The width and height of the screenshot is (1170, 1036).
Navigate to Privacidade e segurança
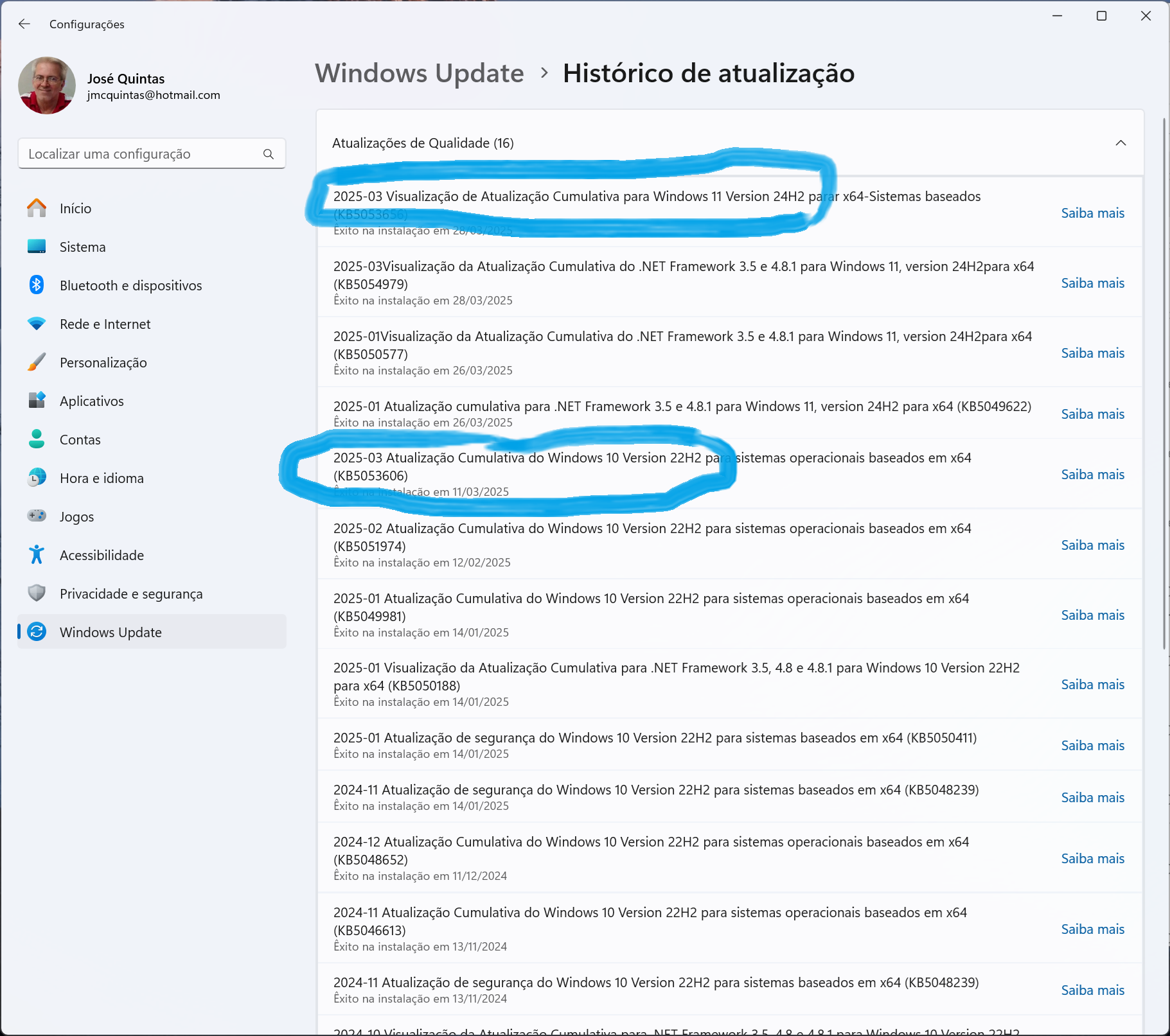[152, 593]
